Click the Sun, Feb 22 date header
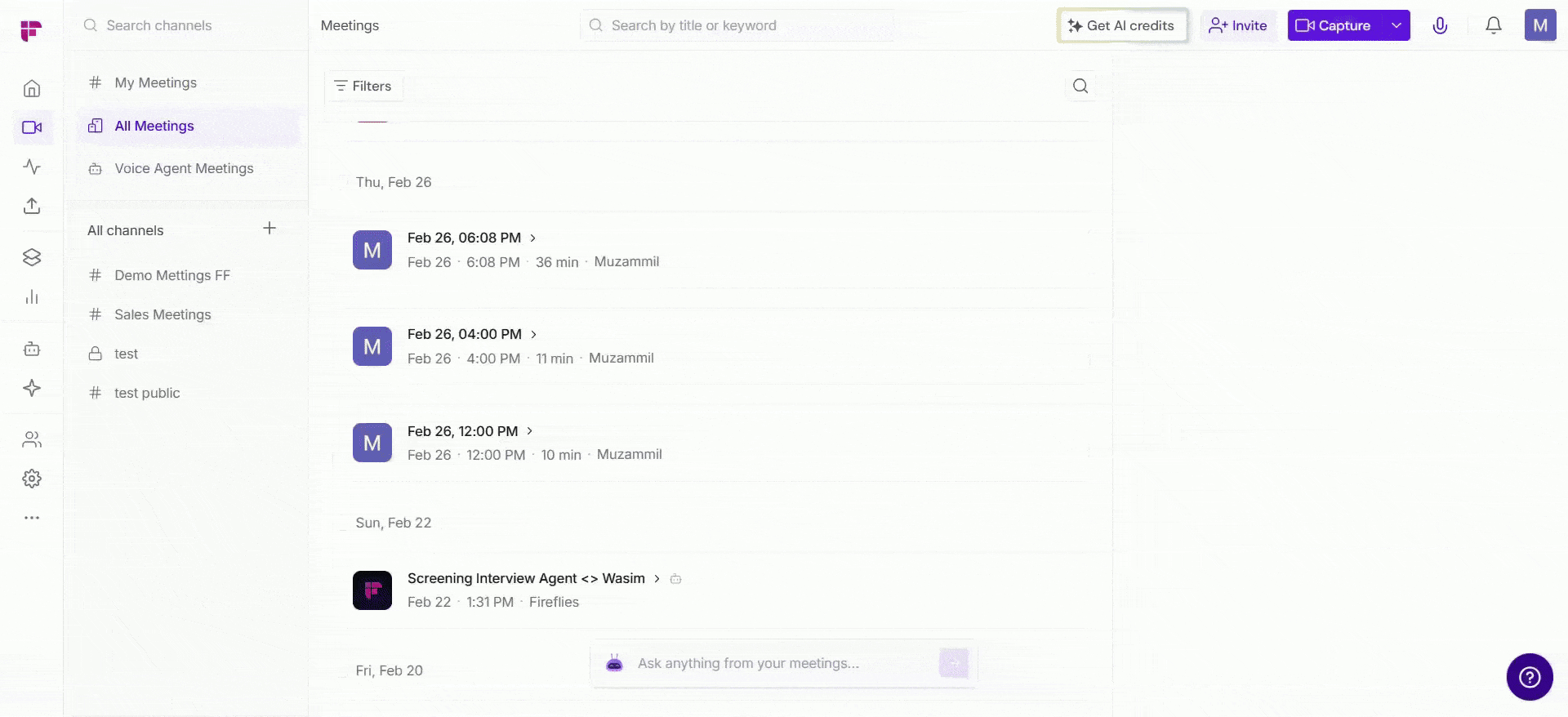Image resolution: width=1568 pixels, height=717 pixels. pos(394,523)
